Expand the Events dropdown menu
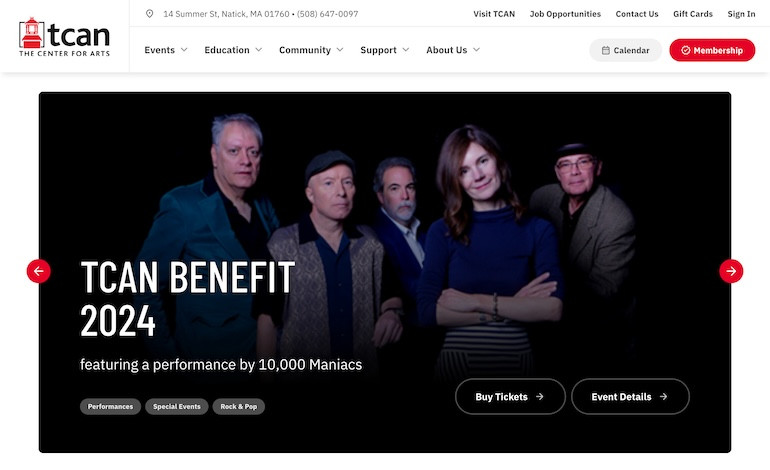The image size is (770, 470). [x=166, y=50]
